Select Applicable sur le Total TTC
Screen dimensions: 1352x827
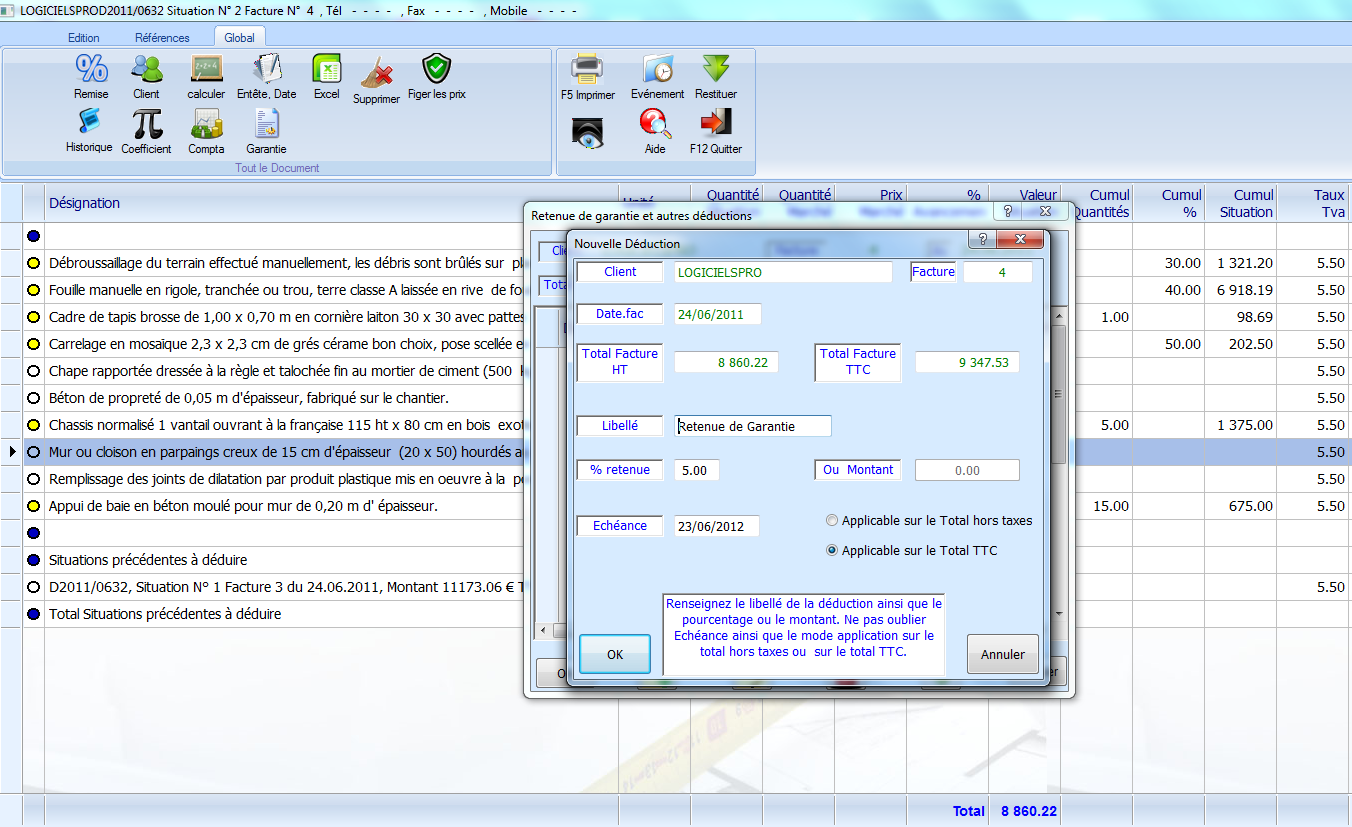coord(832,551)
